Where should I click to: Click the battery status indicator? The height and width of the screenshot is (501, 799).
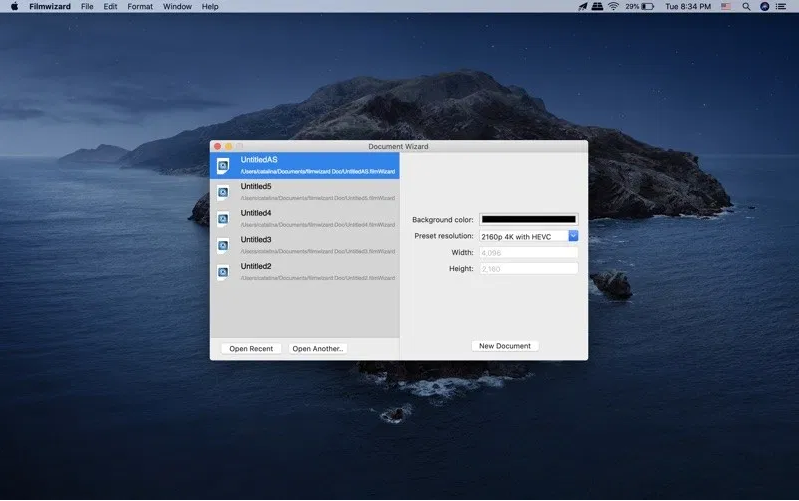[647, 6]
